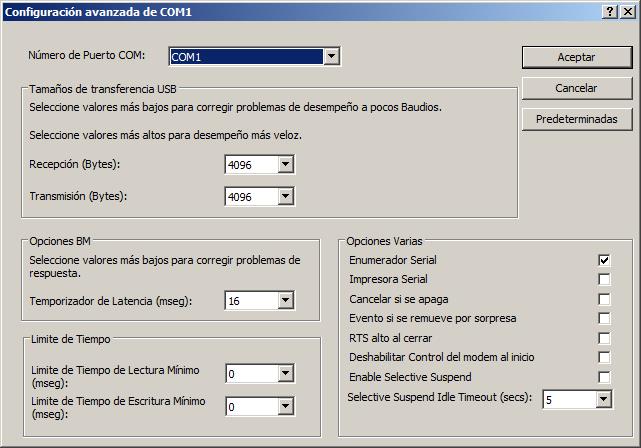
Task: Select the highlighted COM1 value field
Action: [x=247, y=57]
